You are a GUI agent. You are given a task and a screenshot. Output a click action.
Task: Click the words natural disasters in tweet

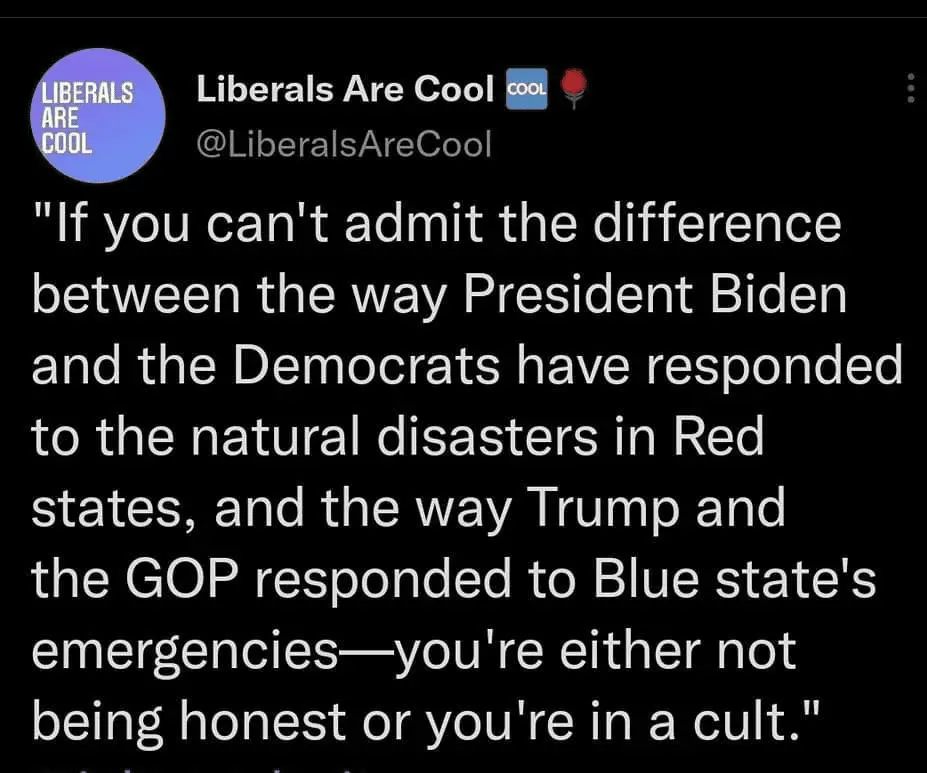coord(395,437)
